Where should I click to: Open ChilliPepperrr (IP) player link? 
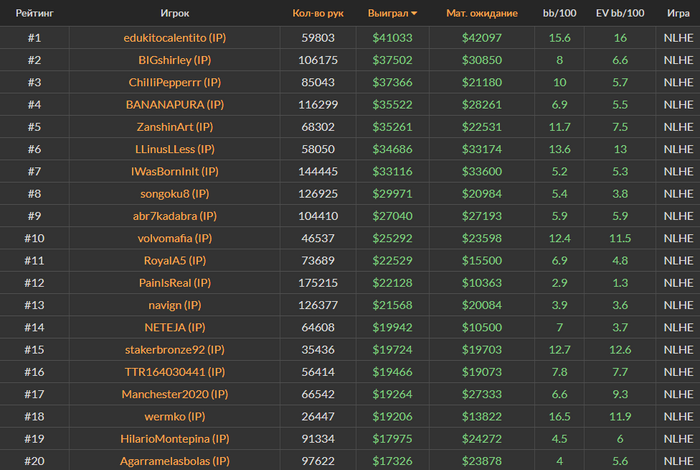coord(175,82)
